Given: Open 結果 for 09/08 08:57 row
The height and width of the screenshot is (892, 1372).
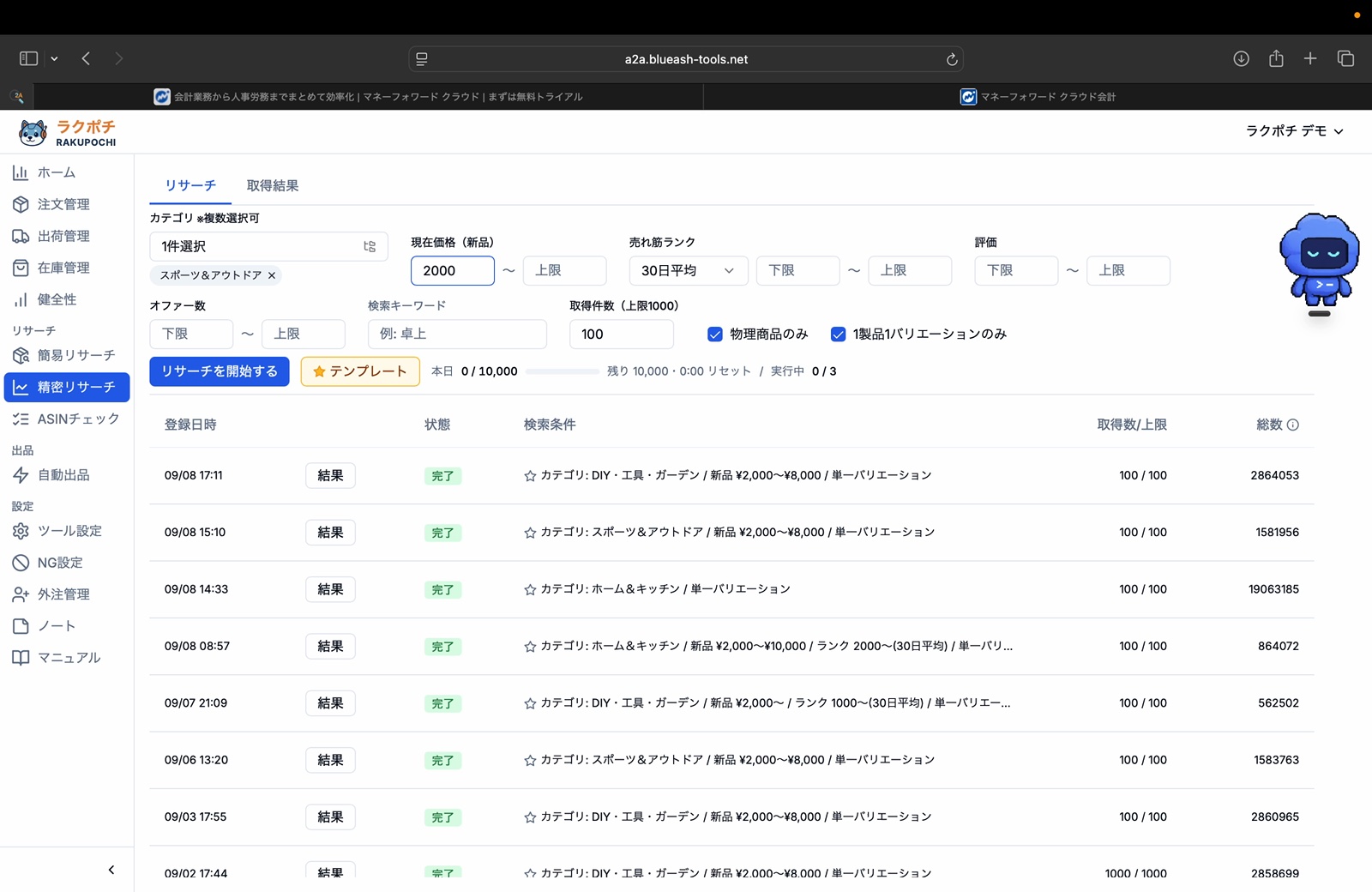Looking at the screenshot, I should pyautogui.click(x=330, y=646).
